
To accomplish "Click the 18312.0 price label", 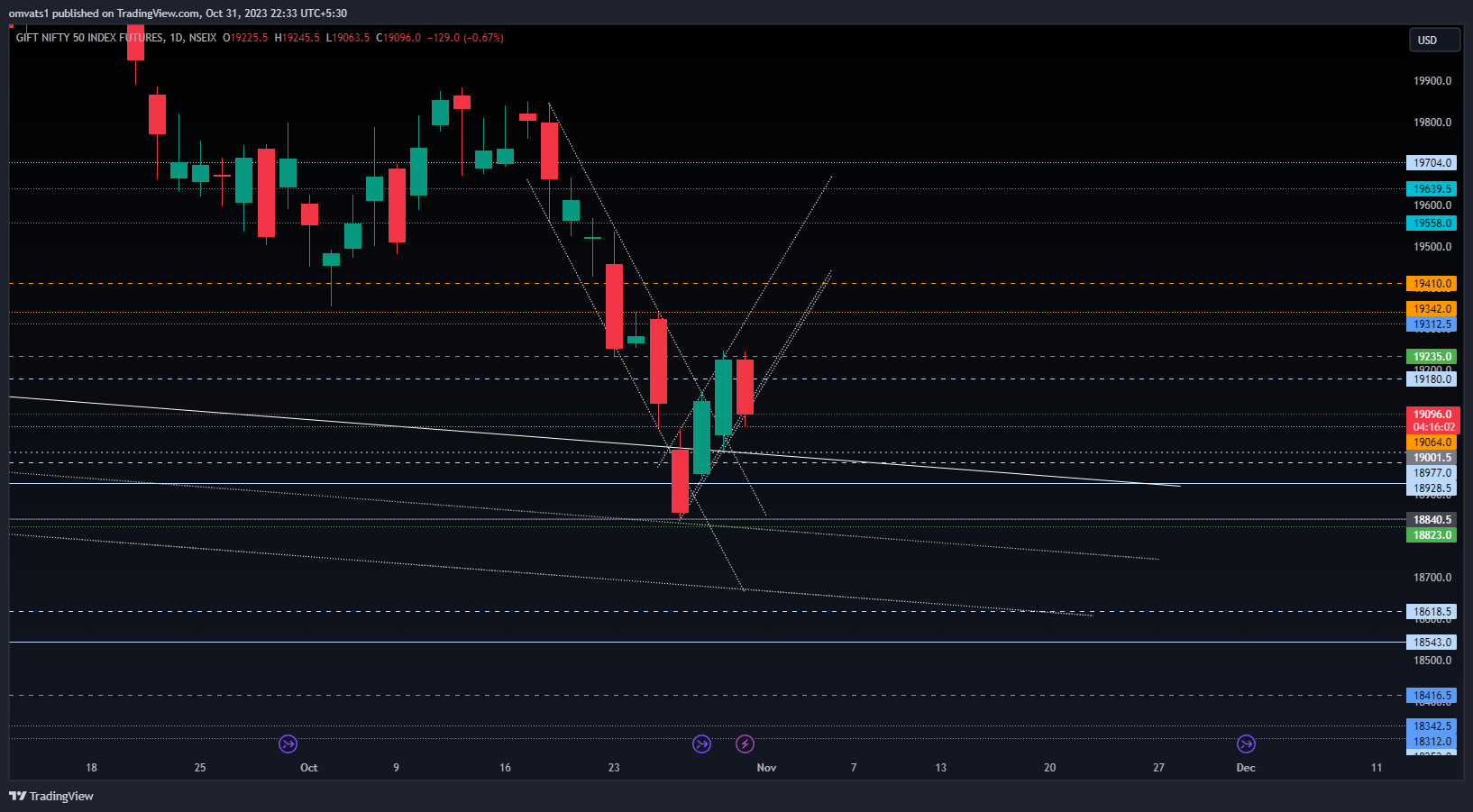I will point(1432,742).
